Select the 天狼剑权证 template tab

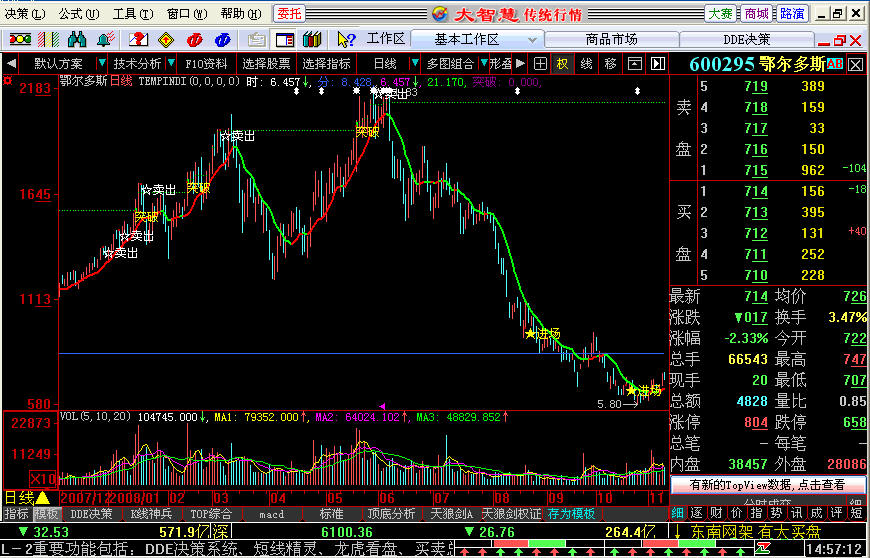pos(511,514)
